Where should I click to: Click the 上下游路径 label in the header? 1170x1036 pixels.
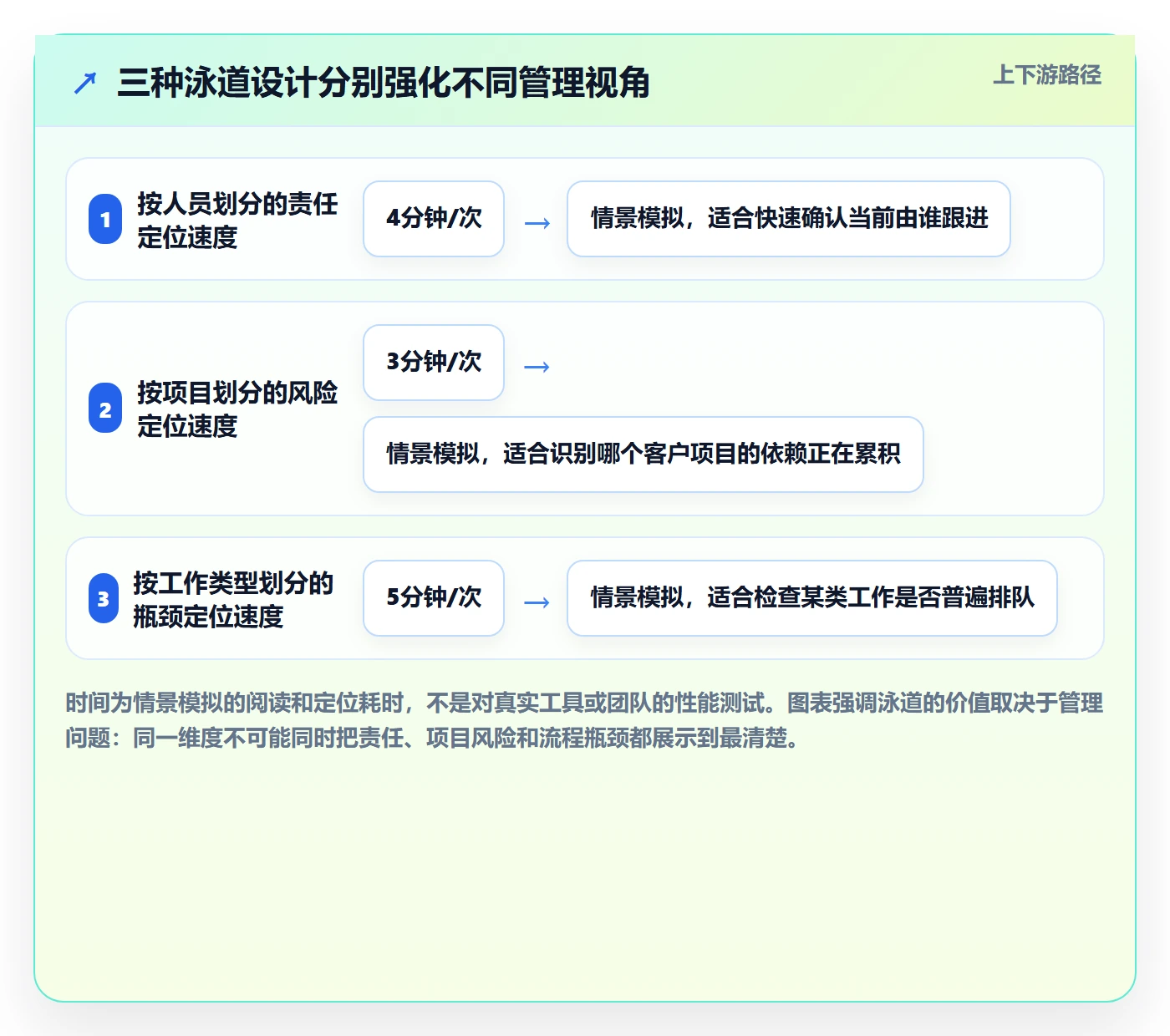point(1046,74)
